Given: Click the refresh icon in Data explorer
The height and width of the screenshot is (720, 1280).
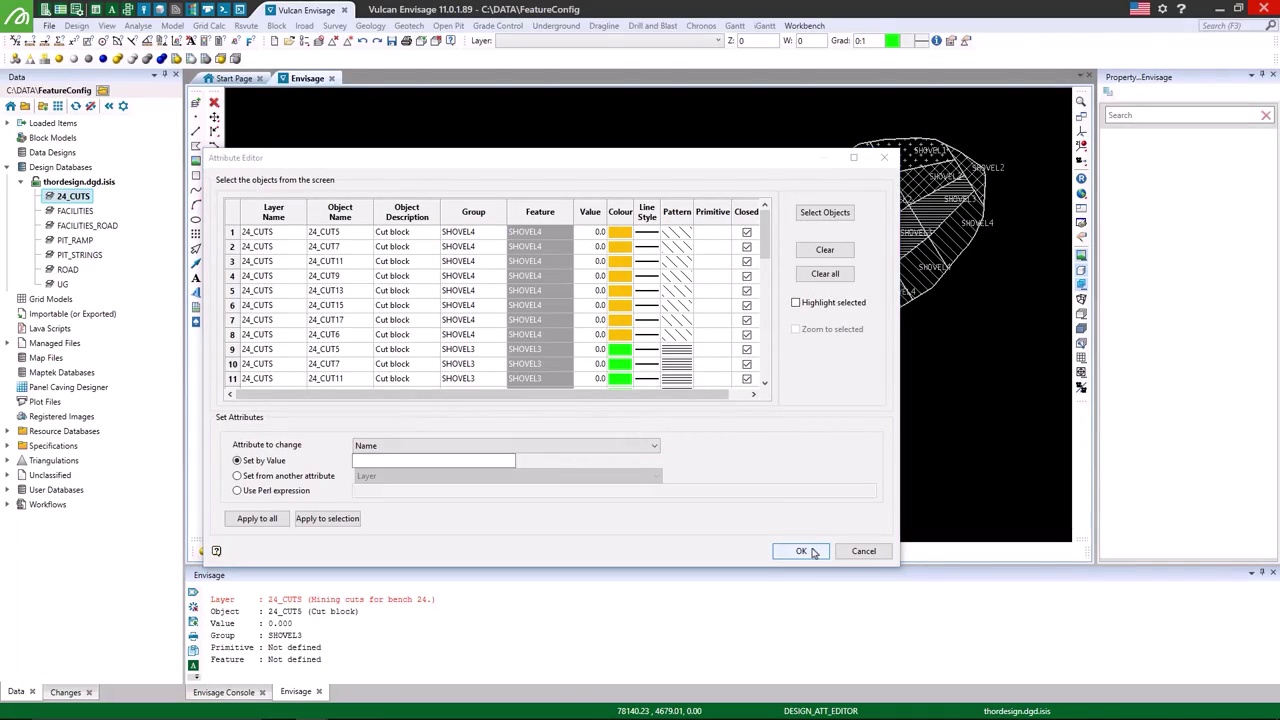Looking at the screenshot, I should point(75,106).
